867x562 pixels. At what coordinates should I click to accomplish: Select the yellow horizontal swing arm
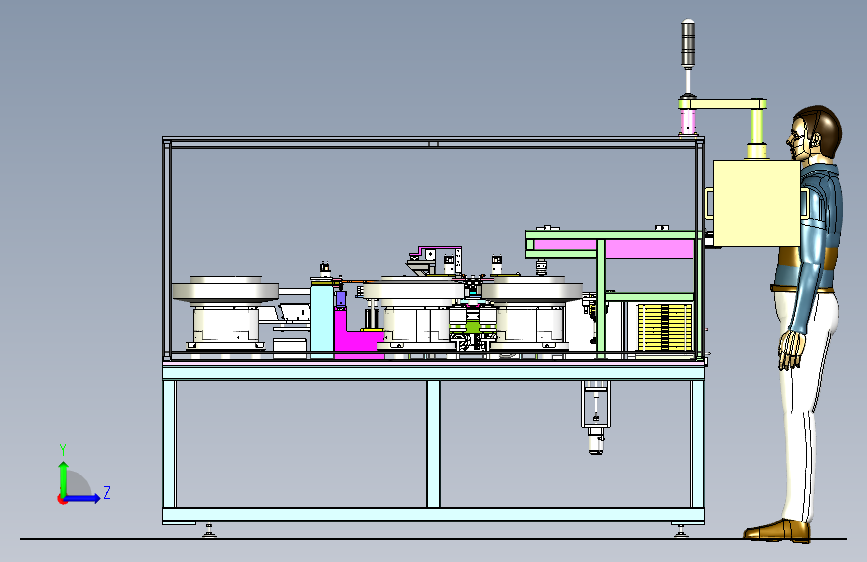click(x=723, y=104)
